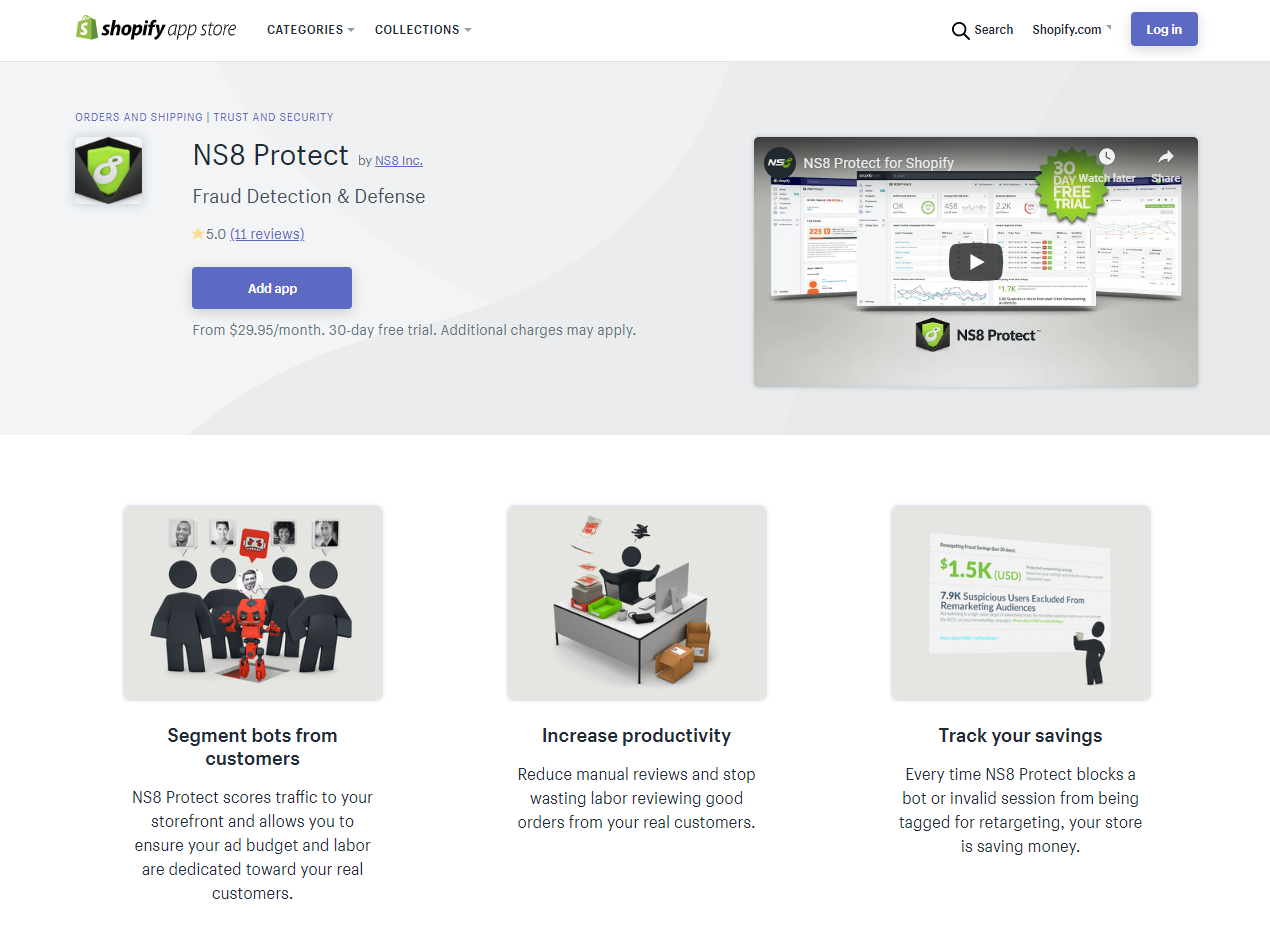Click the NS8 channel avatar in video
1270x927 pixels.
pos(780,162)
